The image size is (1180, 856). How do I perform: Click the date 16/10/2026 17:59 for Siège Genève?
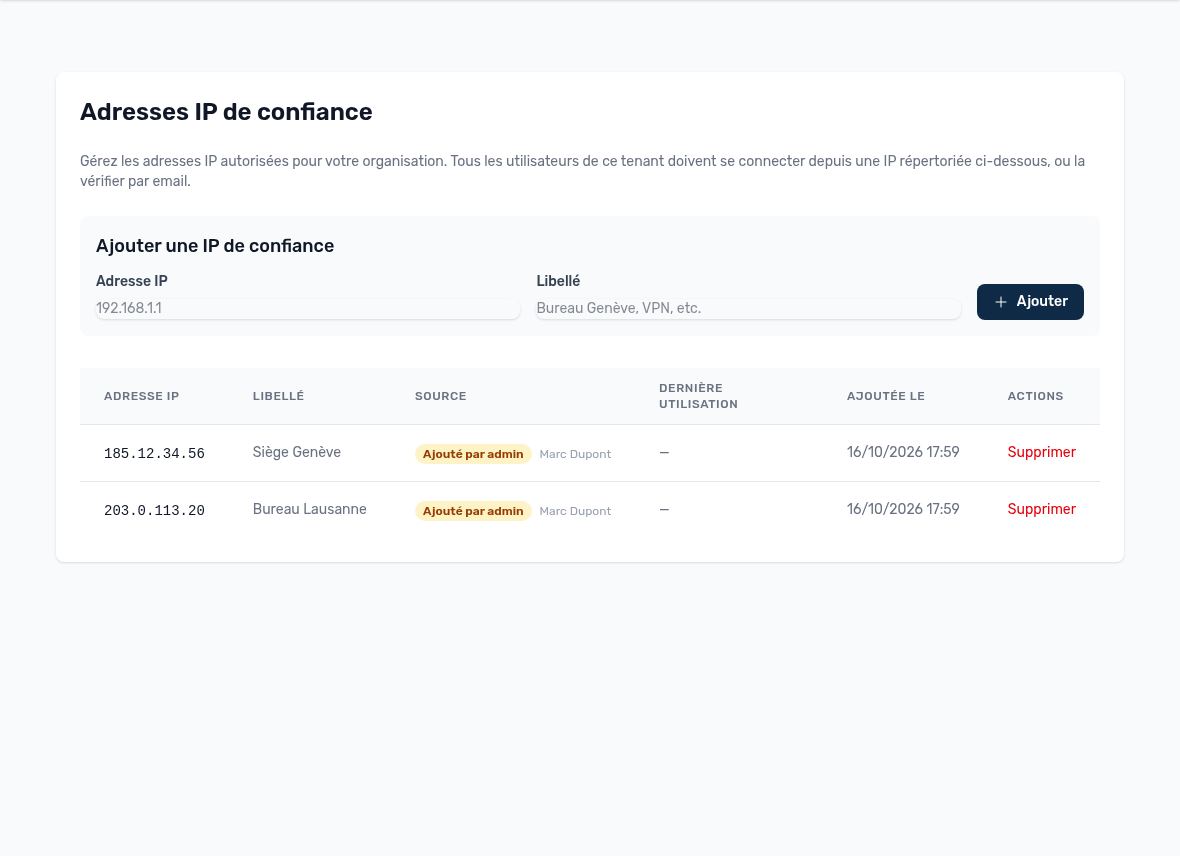(902, 452)
